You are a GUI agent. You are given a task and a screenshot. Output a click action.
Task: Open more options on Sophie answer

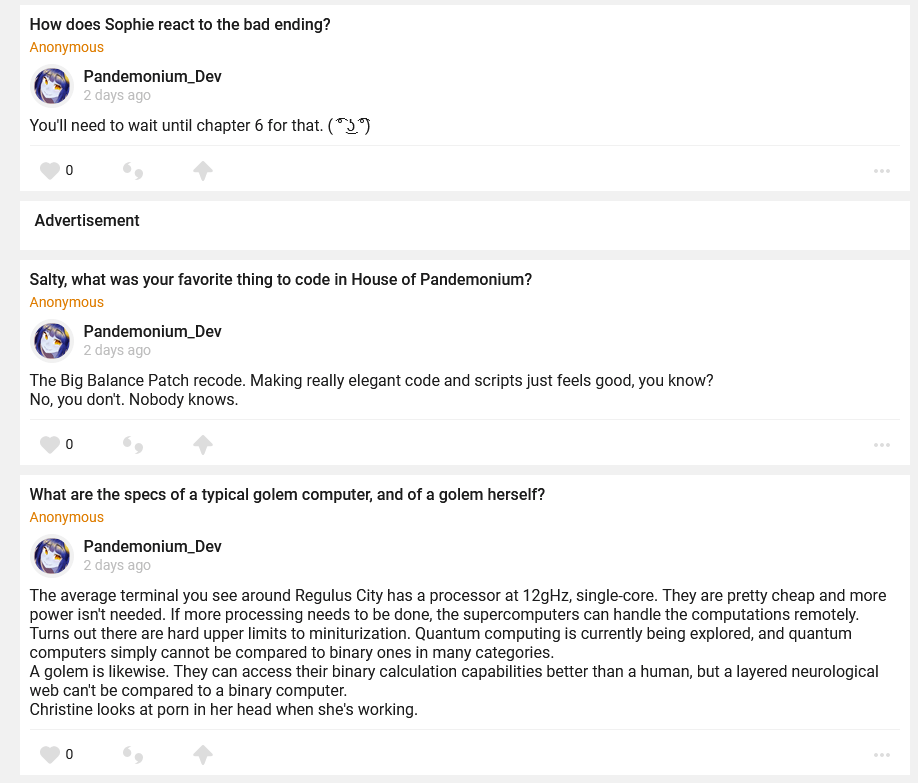click(x=881, y=171)
